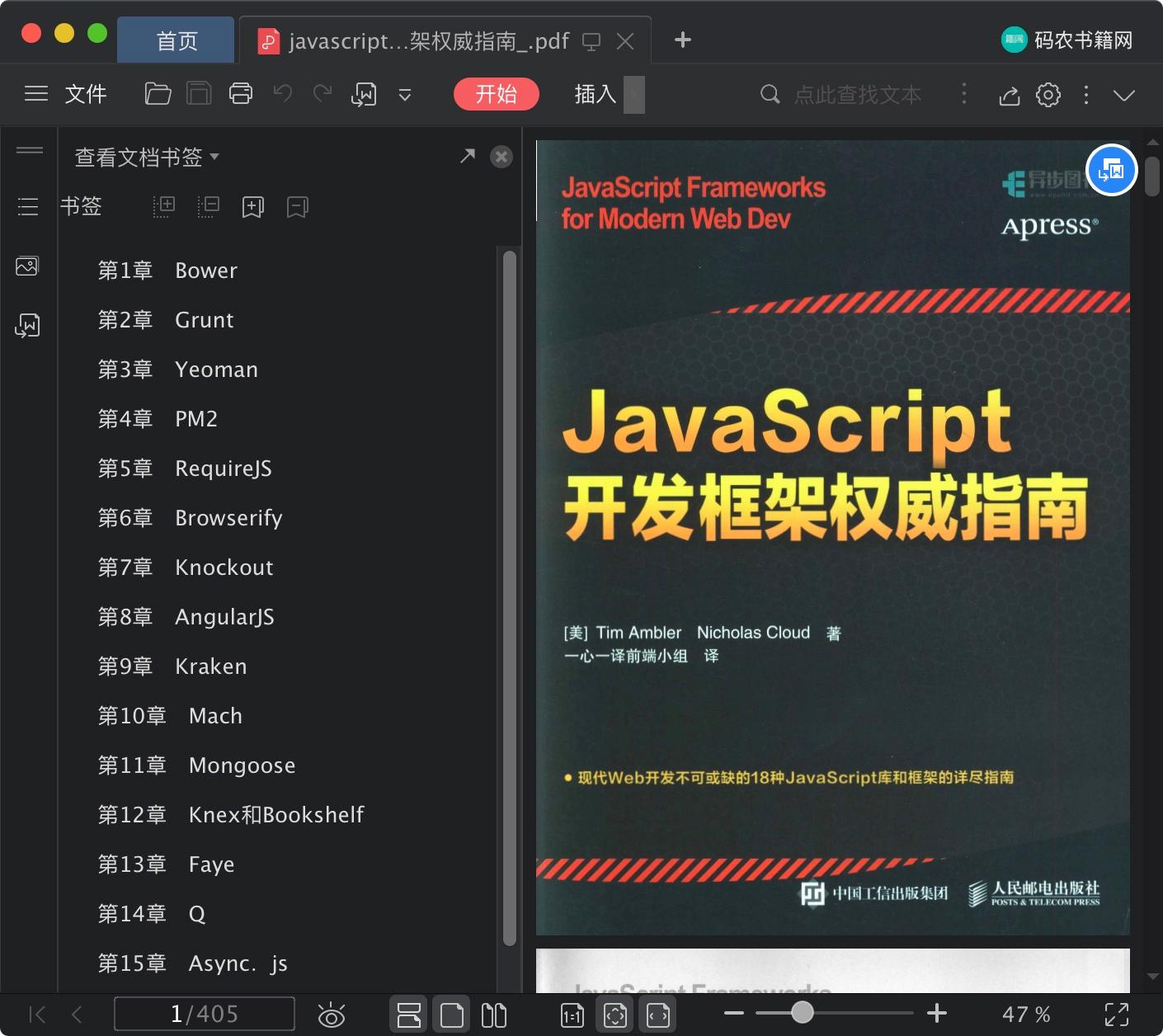
Task: Go to bookmark 第5章 RequireJS
Action: pos(185,469)
